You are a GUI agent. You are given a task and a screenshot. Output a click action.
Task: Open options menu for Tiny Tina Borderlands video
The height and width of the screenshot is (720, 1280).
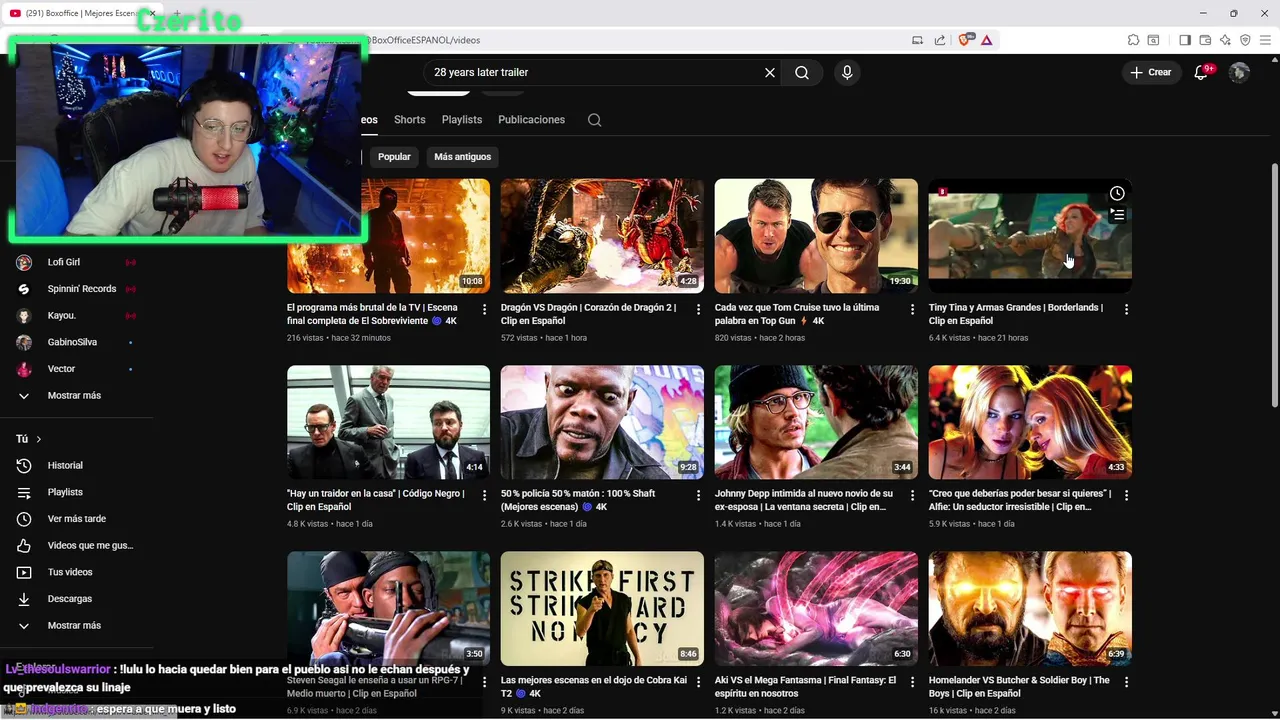click(1126, 309)
